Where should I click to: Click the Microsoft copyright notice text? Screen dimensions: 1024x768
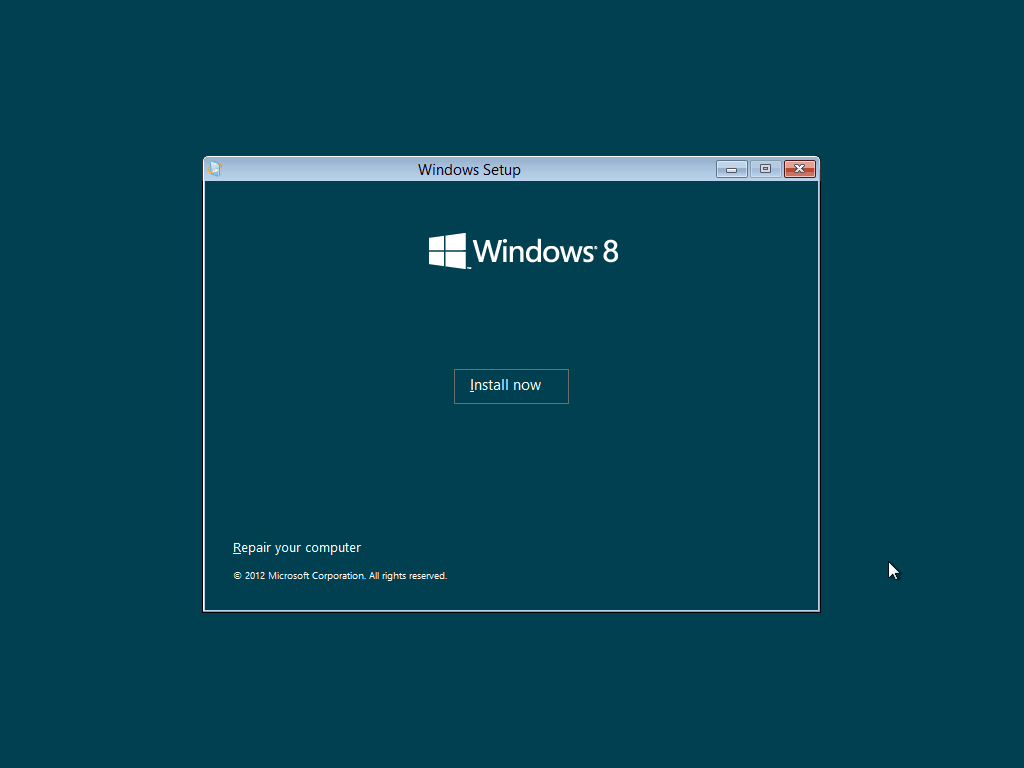(340, 575)
